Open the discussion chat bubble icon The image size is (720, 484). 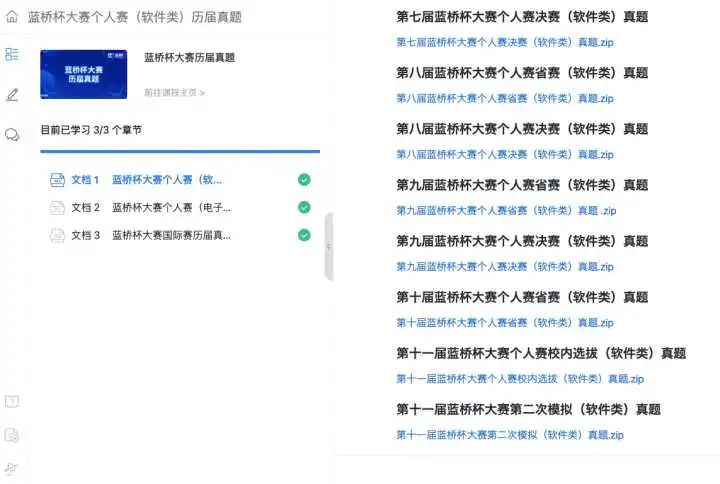coord(12,135)
